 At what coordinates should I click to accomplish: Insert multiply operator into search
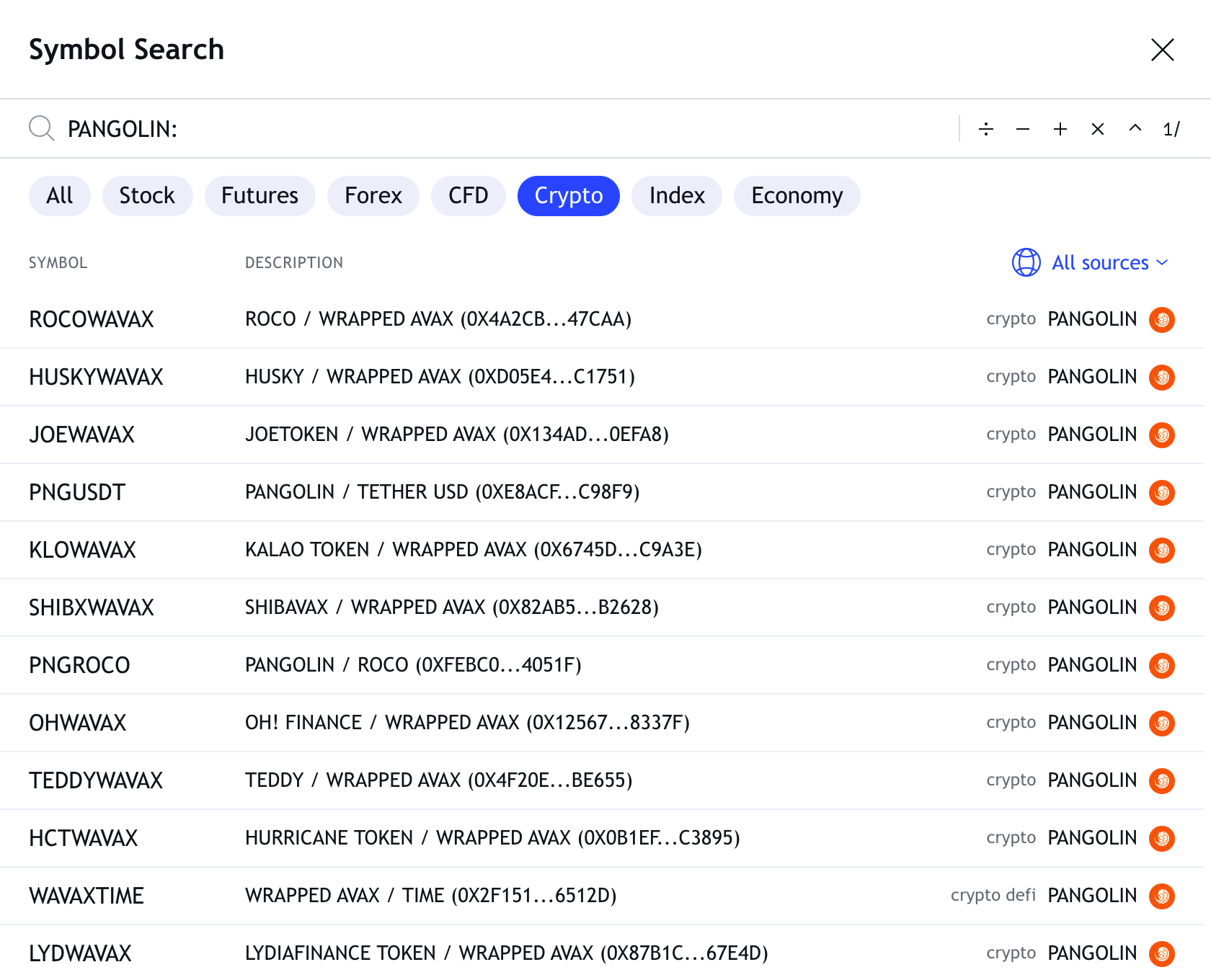[1097, 129]
